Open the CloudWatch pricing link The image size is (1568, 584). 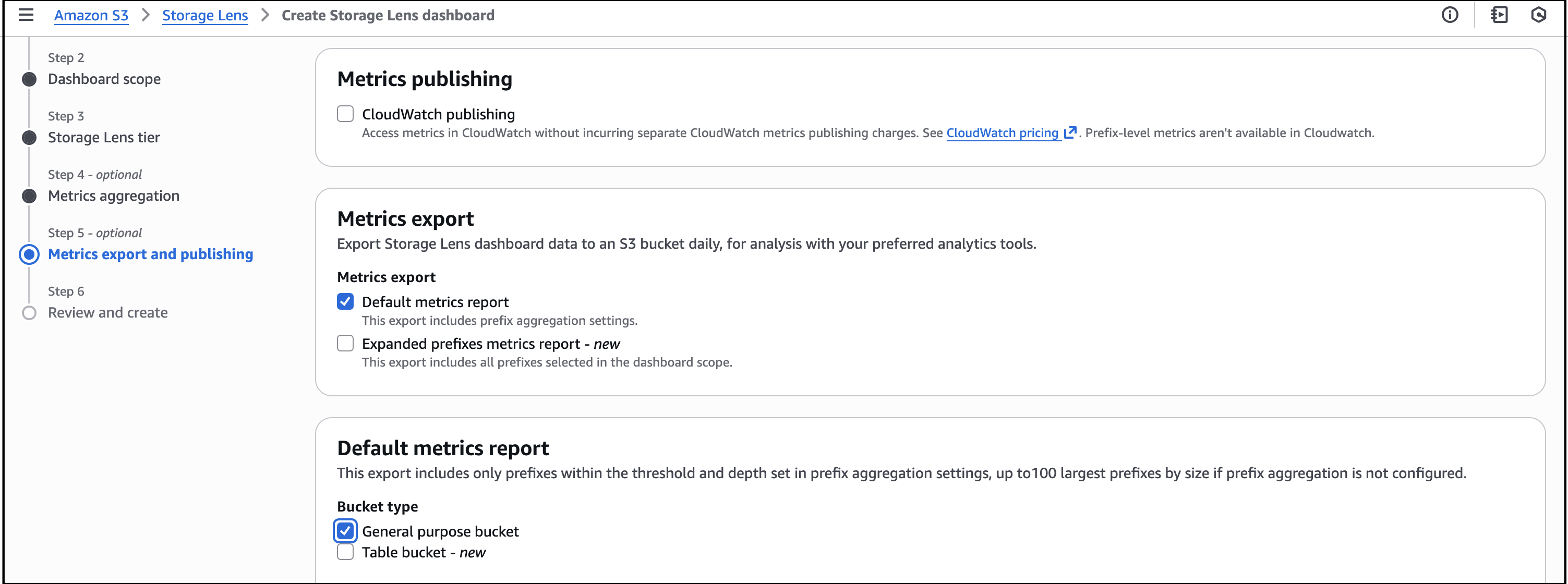1002,132
